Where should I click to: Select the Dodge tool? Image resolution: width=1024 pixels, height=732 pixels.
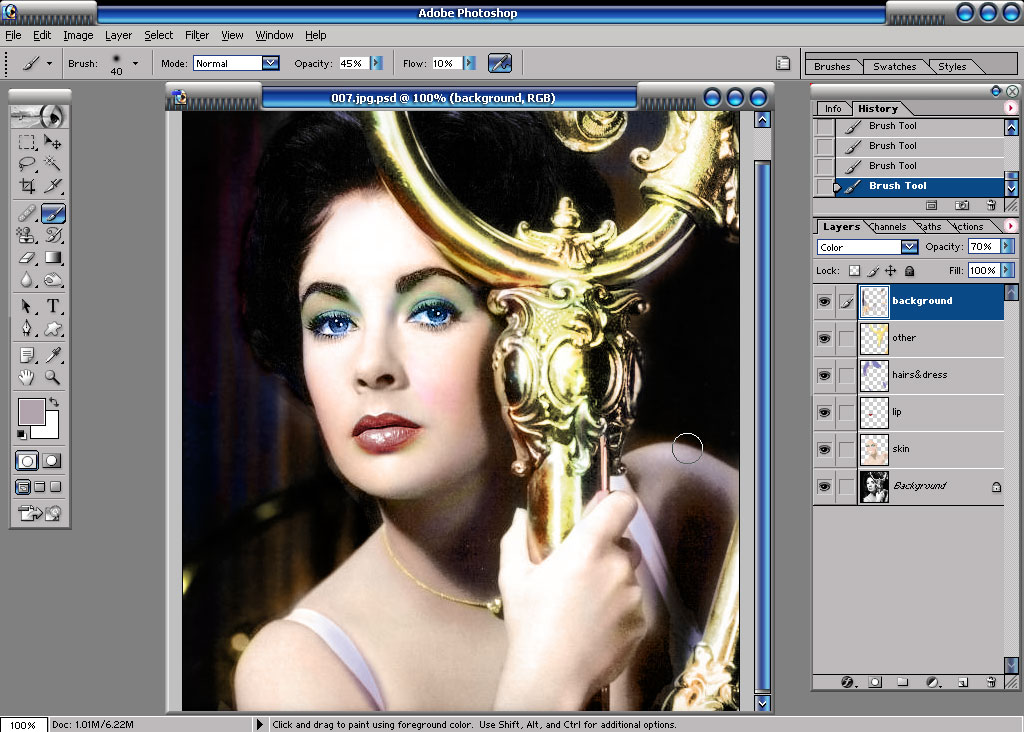53,280
